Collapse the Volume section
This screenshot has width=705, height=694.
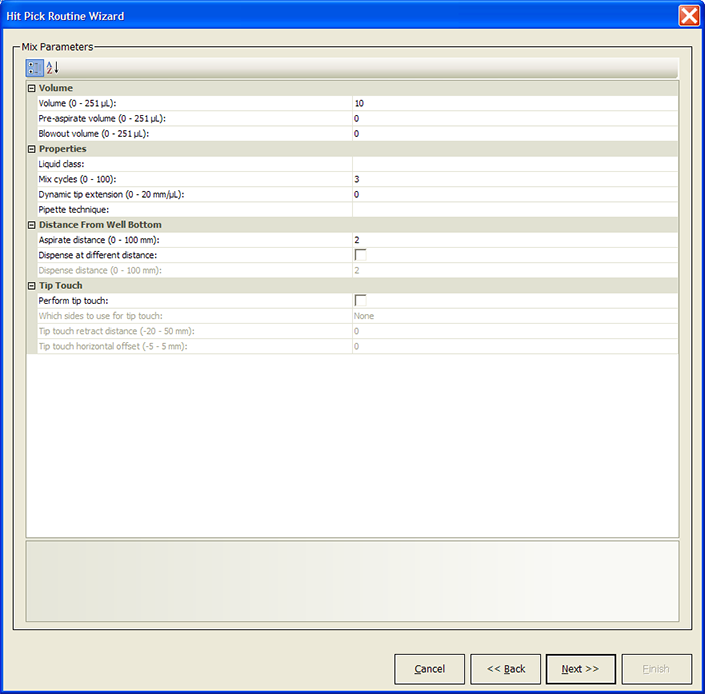(x=31, y=89)
